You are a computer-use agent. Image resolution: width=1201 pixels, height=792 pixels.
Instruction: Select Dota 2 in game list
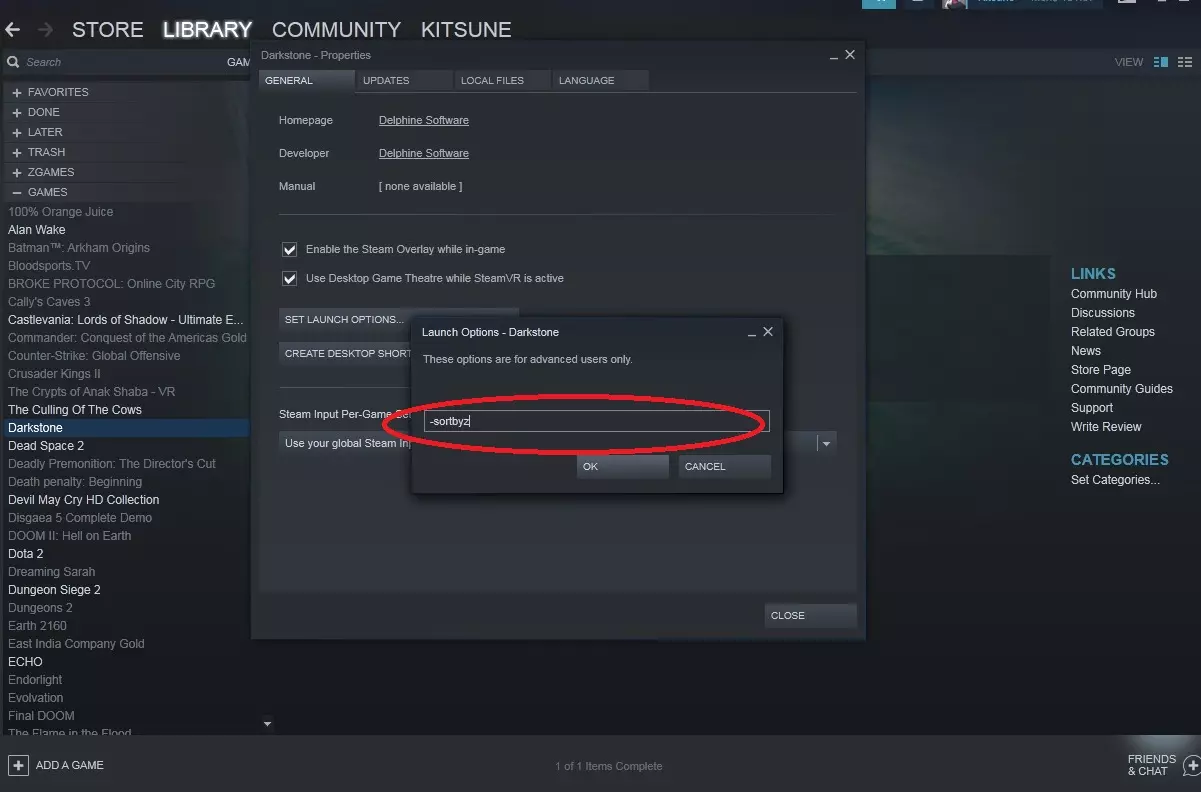26,554
